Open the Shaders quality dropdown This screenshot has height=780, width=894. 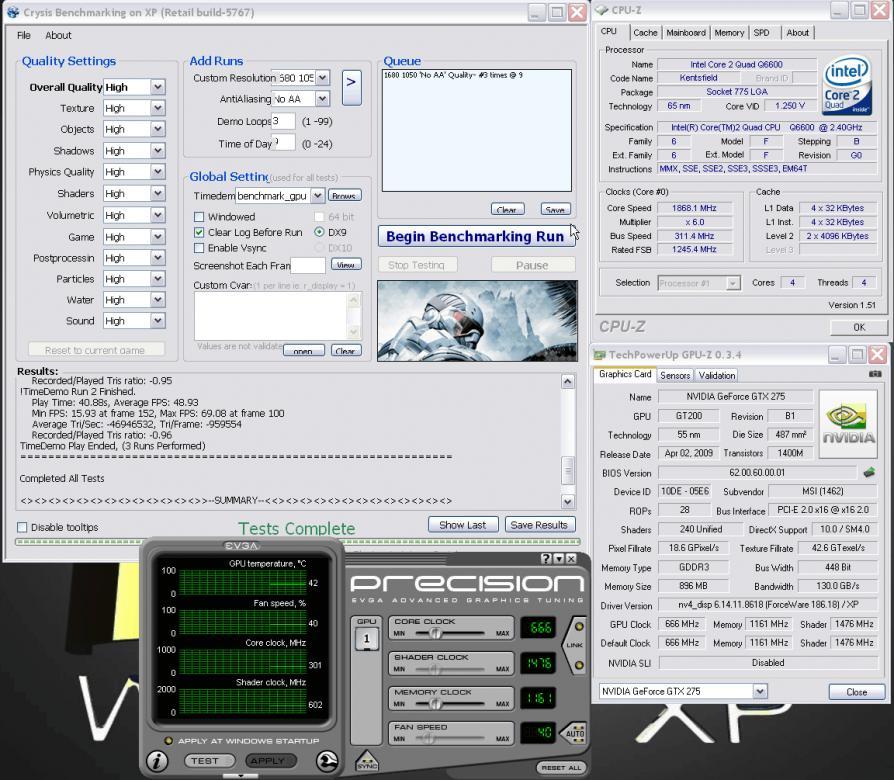pyautogui.click(x=158, y=193)
